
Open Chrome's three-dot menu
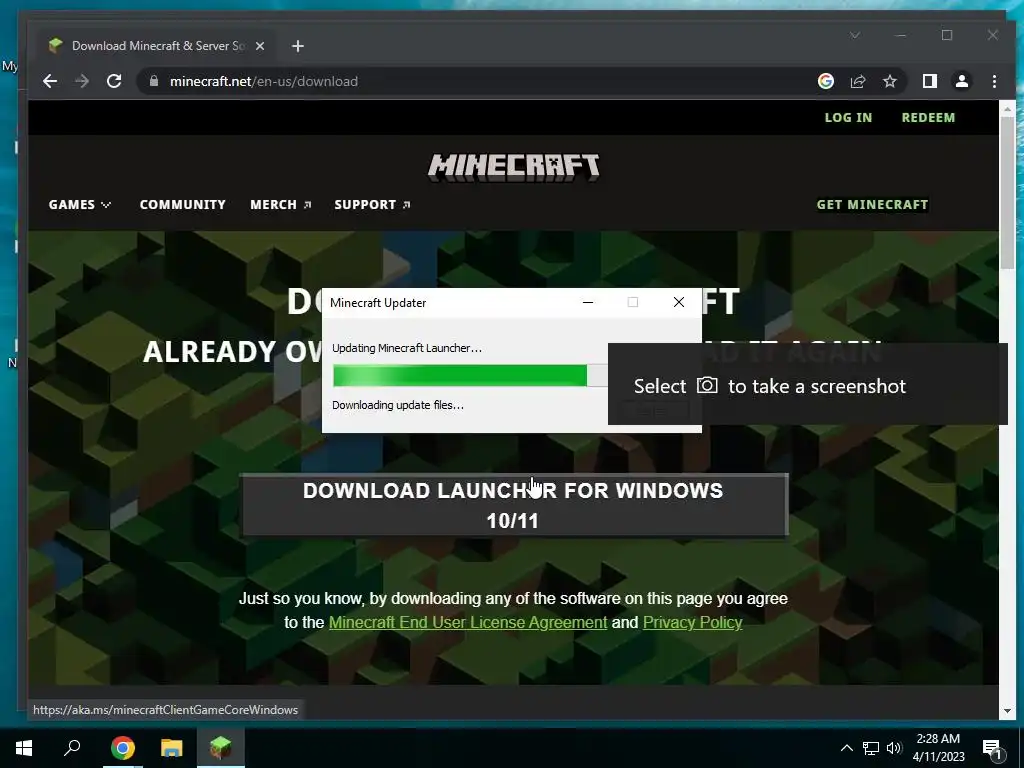[994, 81]
